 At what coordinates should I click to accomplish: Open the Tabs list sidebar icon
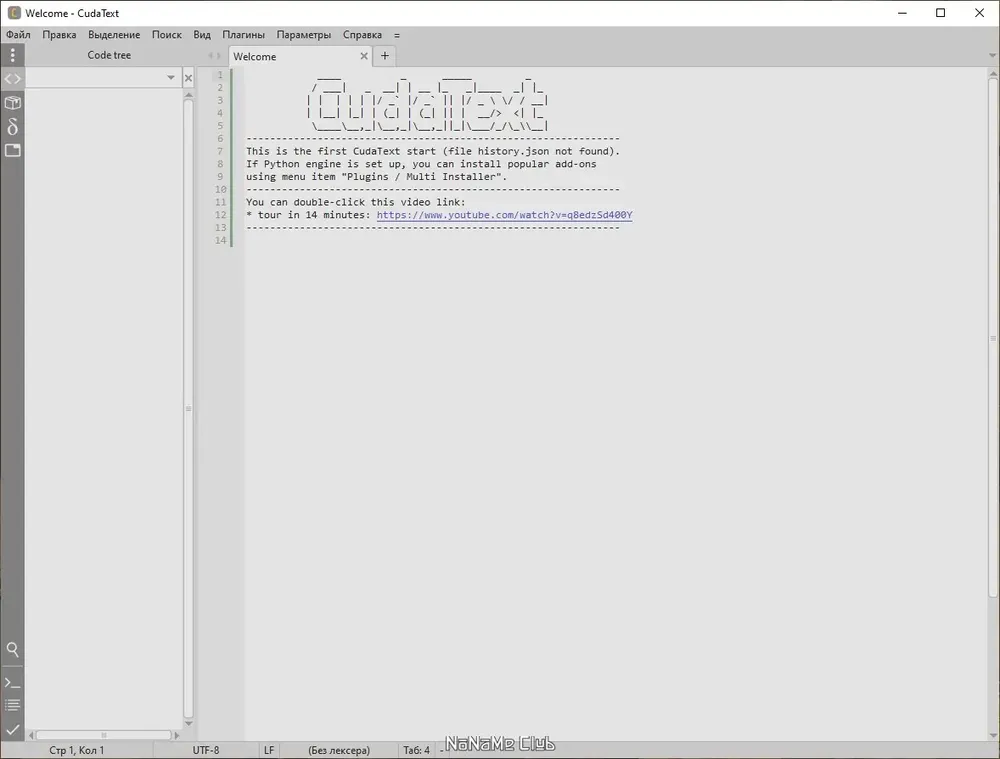(x=12, y=151)
